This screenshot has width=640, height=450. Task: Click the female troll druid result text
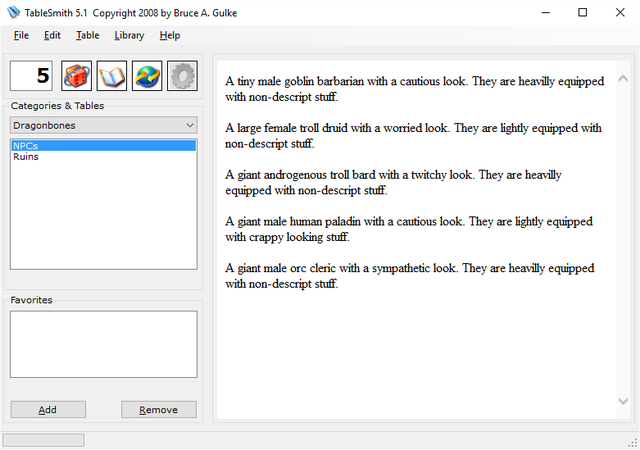pos(413,136)
